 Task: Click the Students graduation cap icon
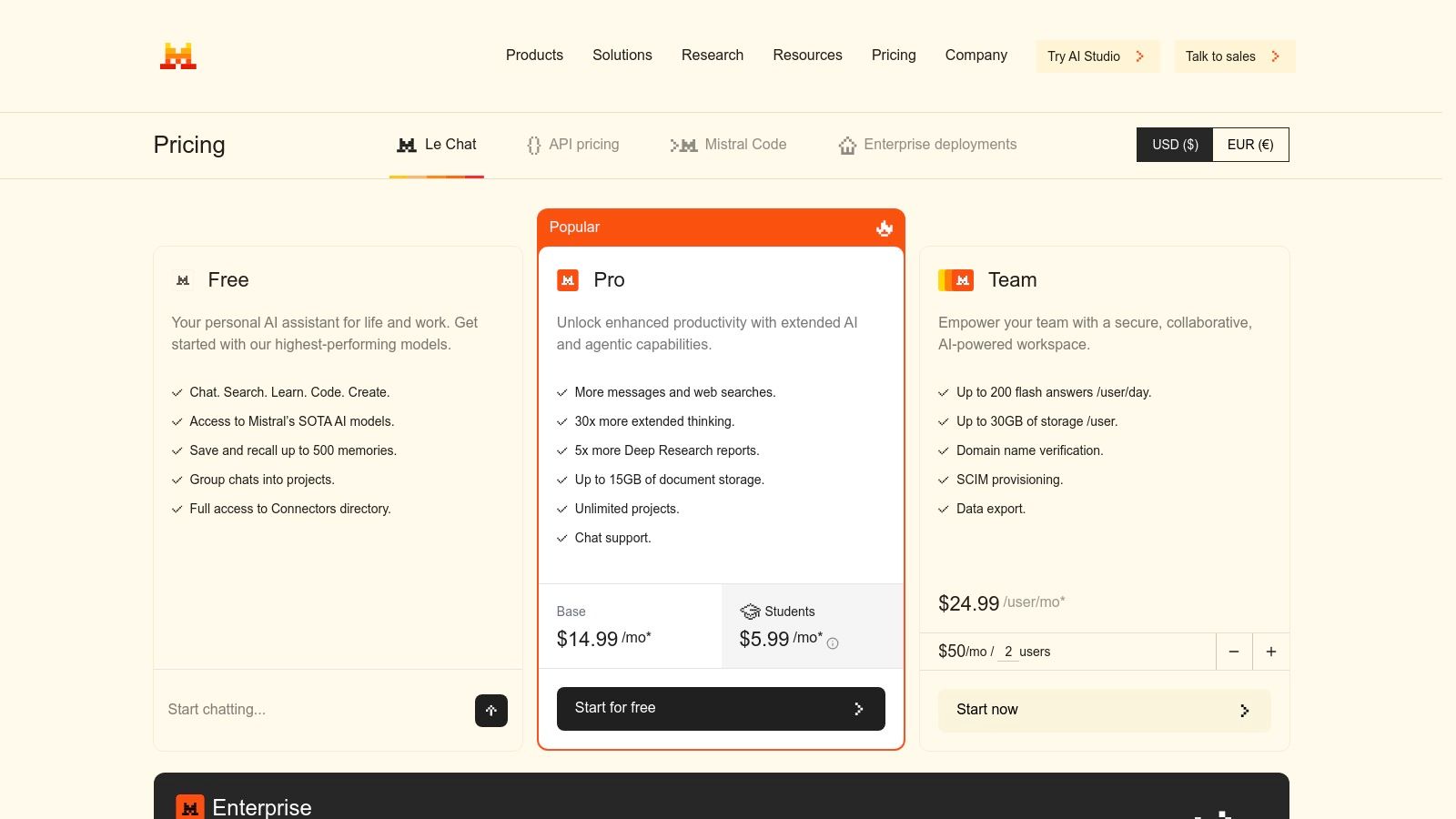coord(750,612)
